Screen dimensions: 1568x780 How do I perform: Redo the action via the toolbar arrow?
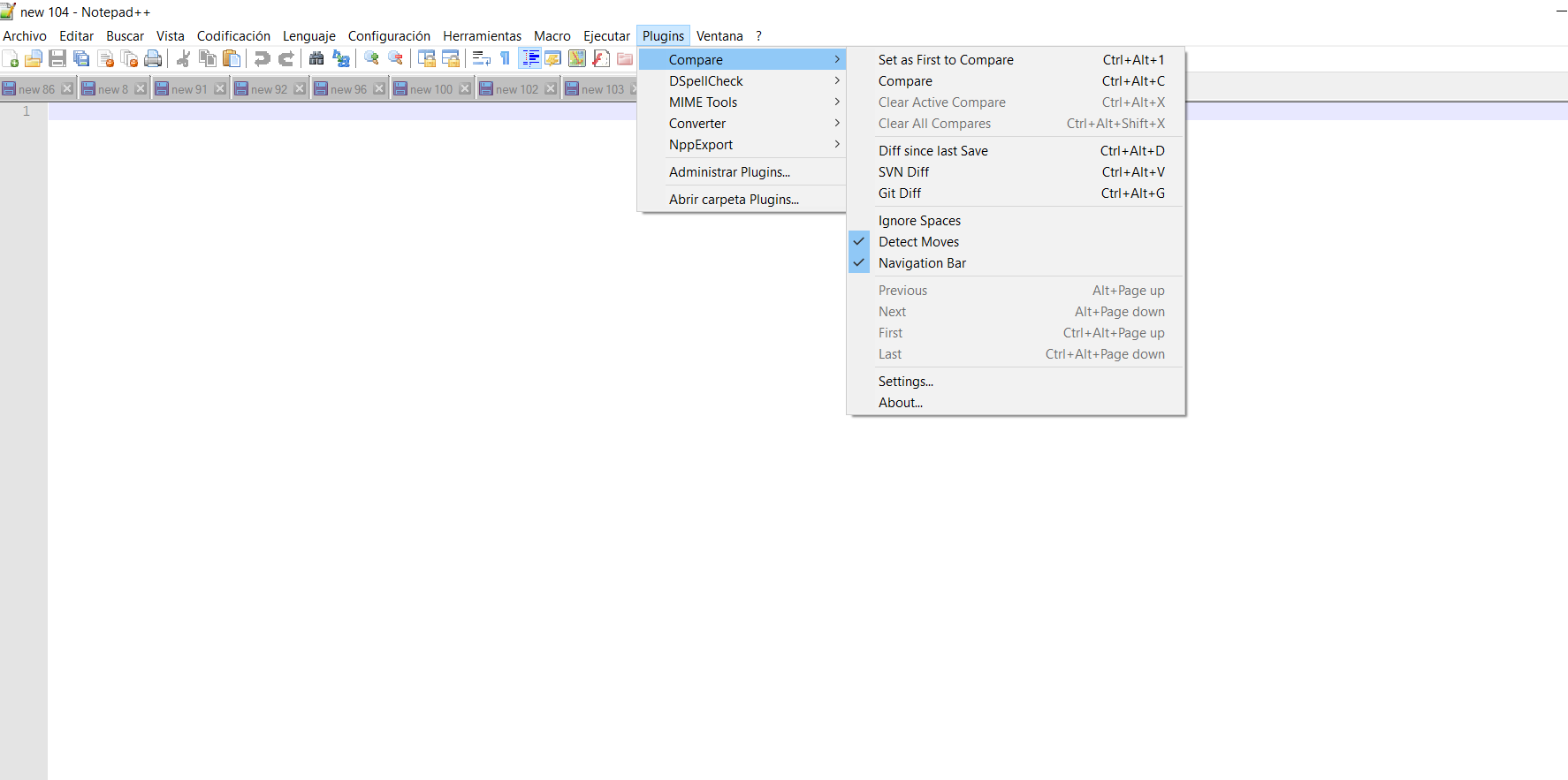[x=285, y=59]
